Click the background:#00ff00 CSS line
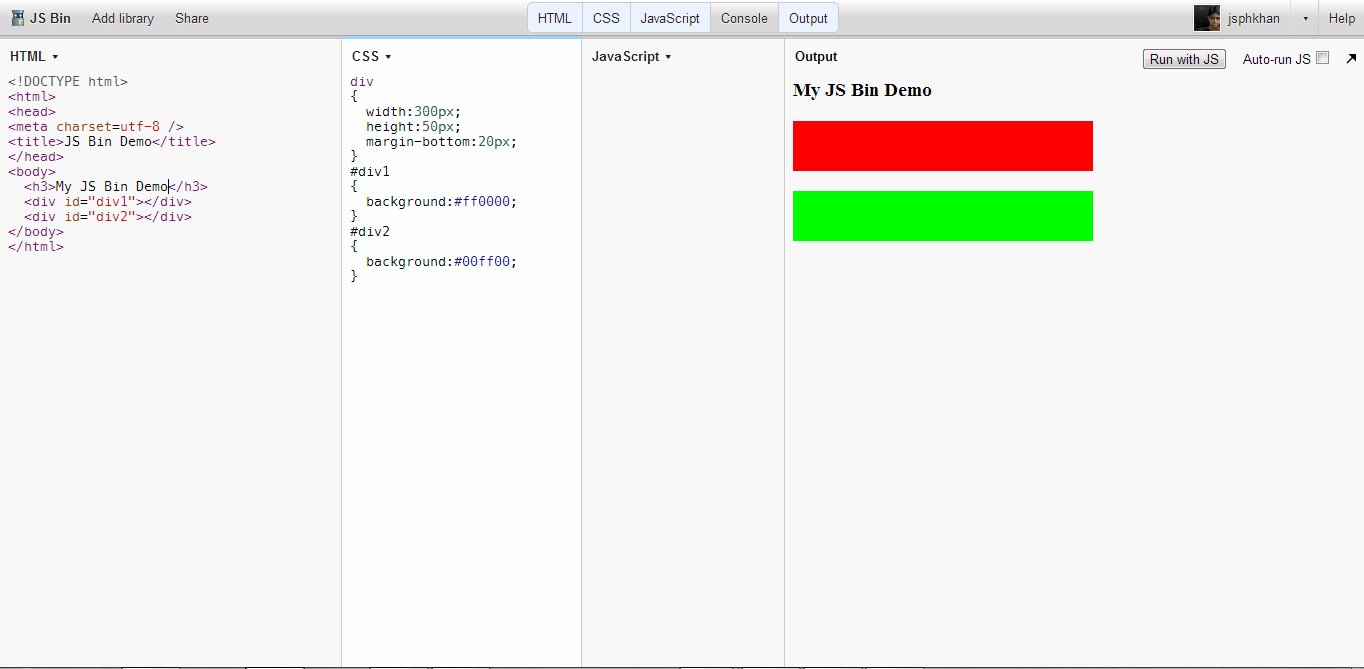1364x669 pixels. 441,262
